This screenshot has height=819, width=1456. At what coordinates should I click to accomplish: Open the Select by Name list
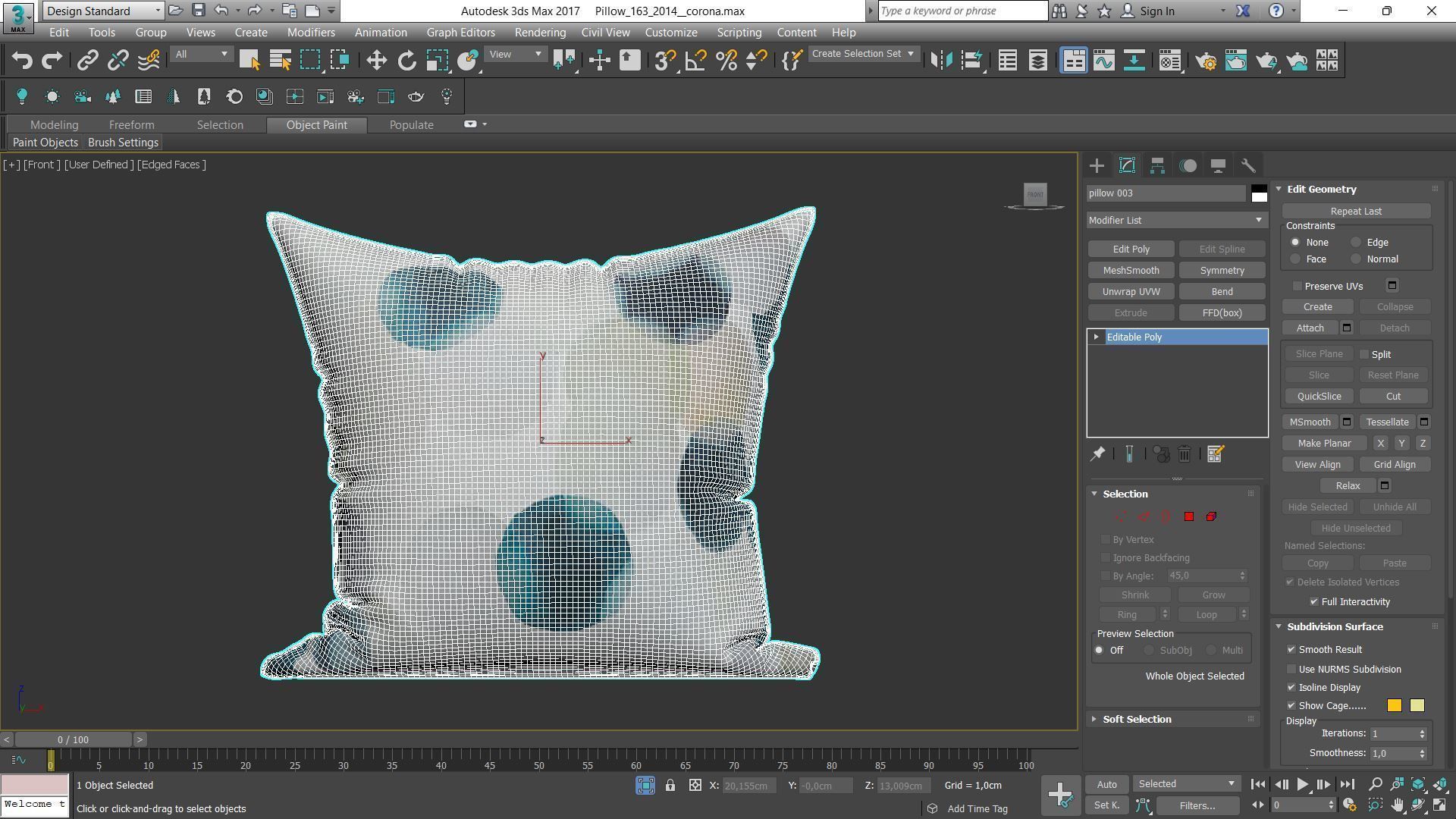pyautogui.click(x=280, y=61)
